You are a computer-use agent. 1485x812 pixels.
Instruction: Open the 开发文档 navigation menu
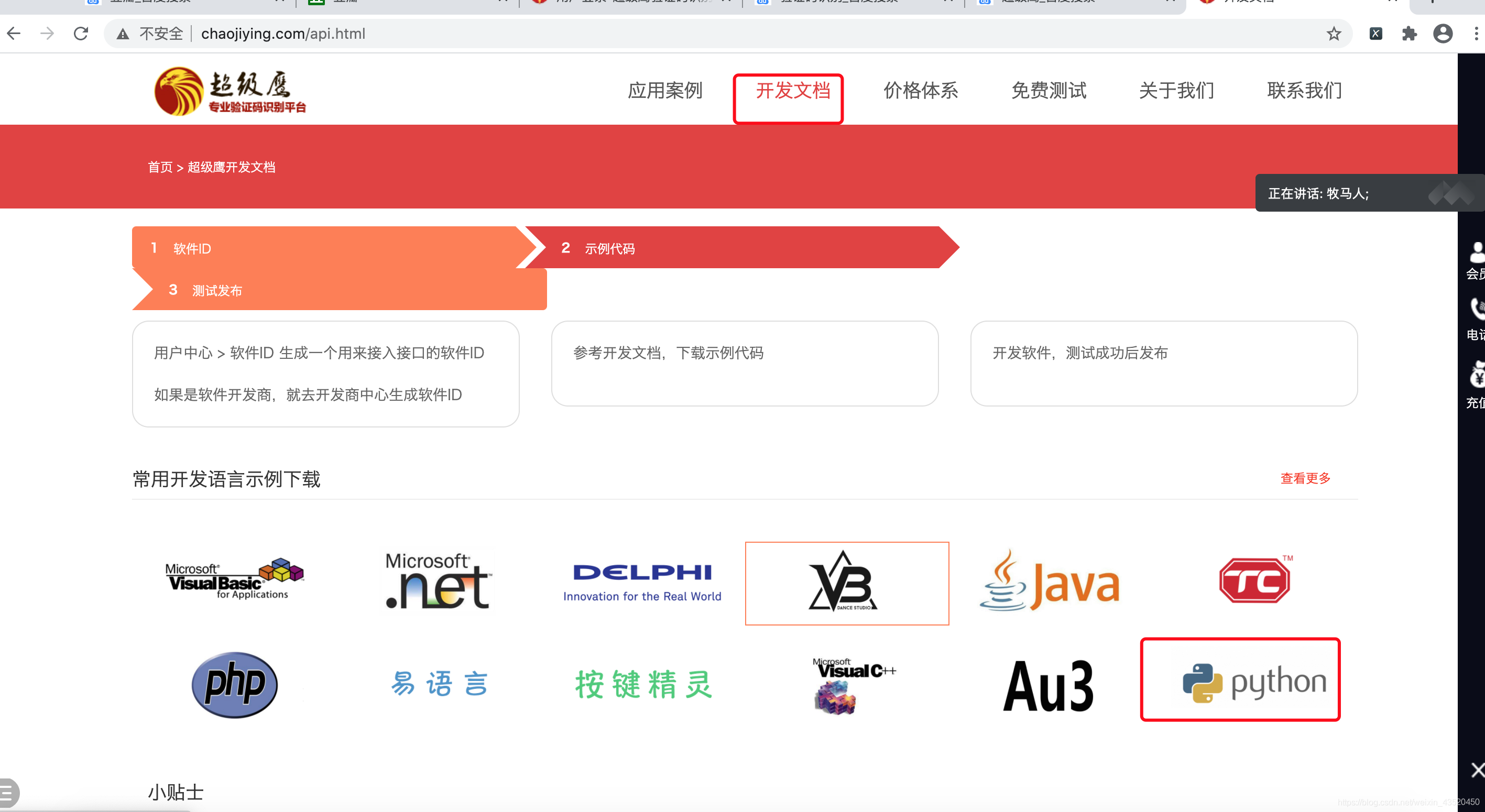[793, 91]
